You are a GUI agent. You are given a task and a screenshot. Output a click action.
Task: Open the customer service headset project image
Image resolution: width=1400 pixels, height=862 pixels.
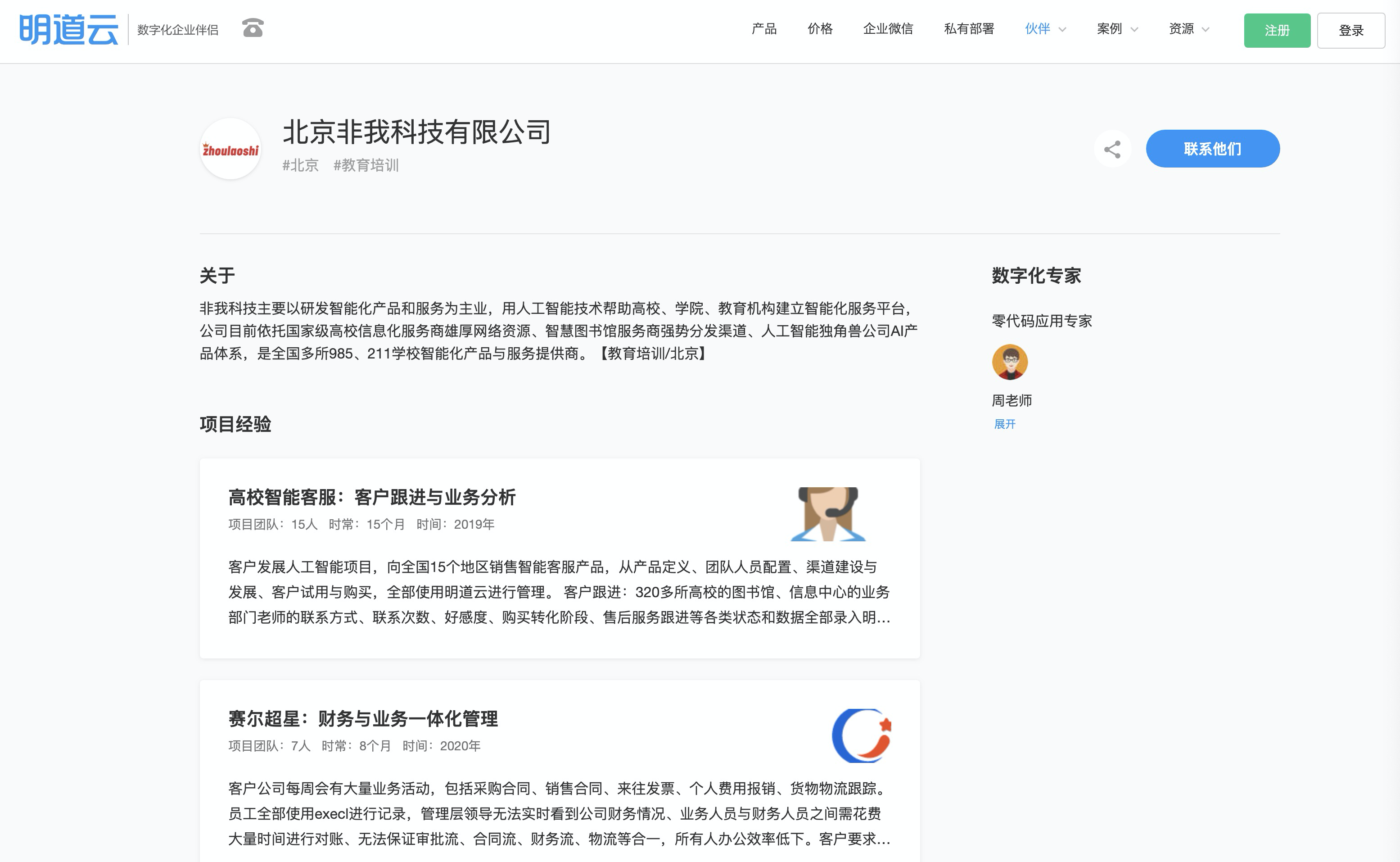pyautogui.click(x=828, y=514)
